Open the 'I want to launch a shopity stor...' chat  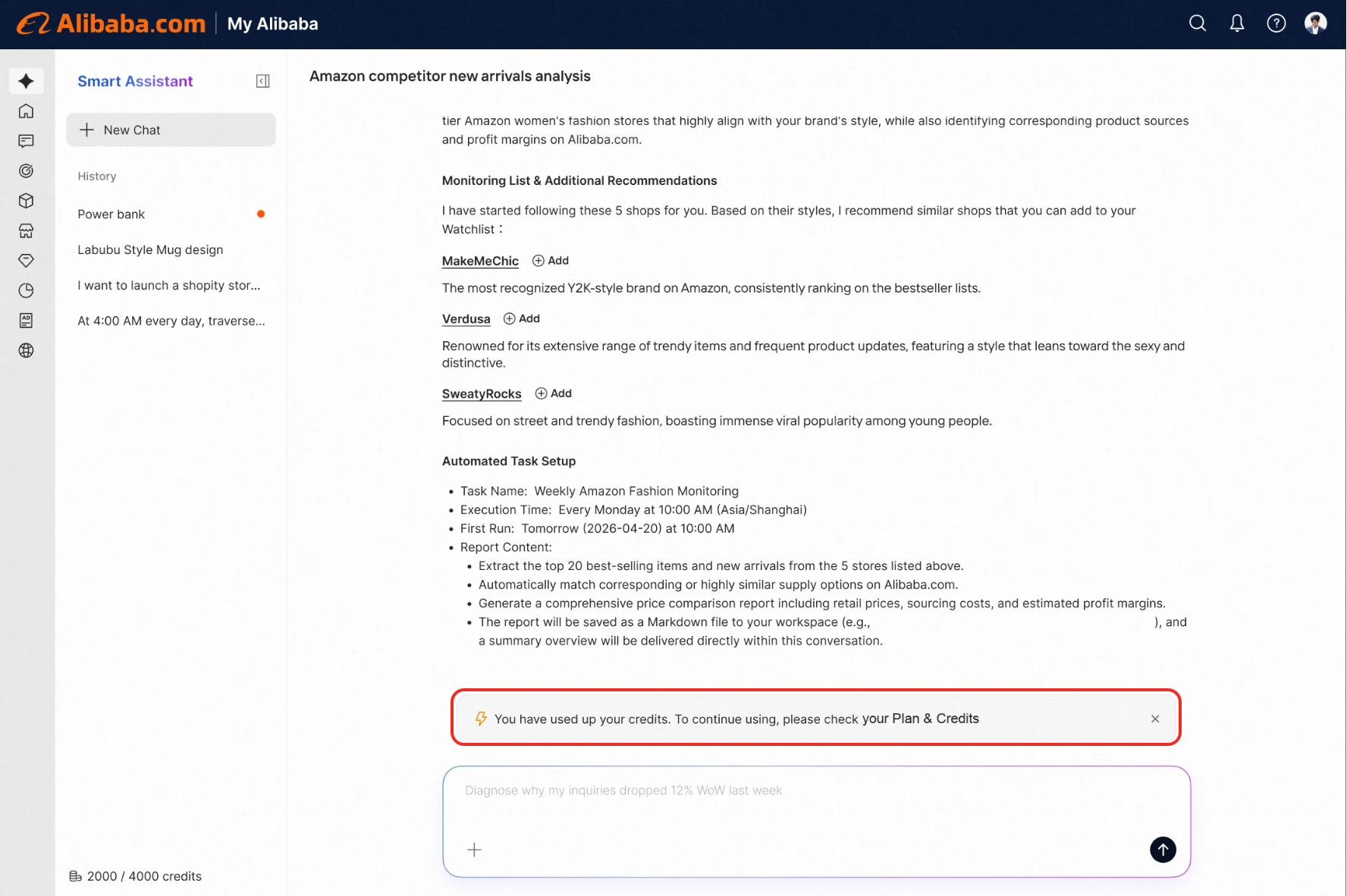[x=171, y=286]
